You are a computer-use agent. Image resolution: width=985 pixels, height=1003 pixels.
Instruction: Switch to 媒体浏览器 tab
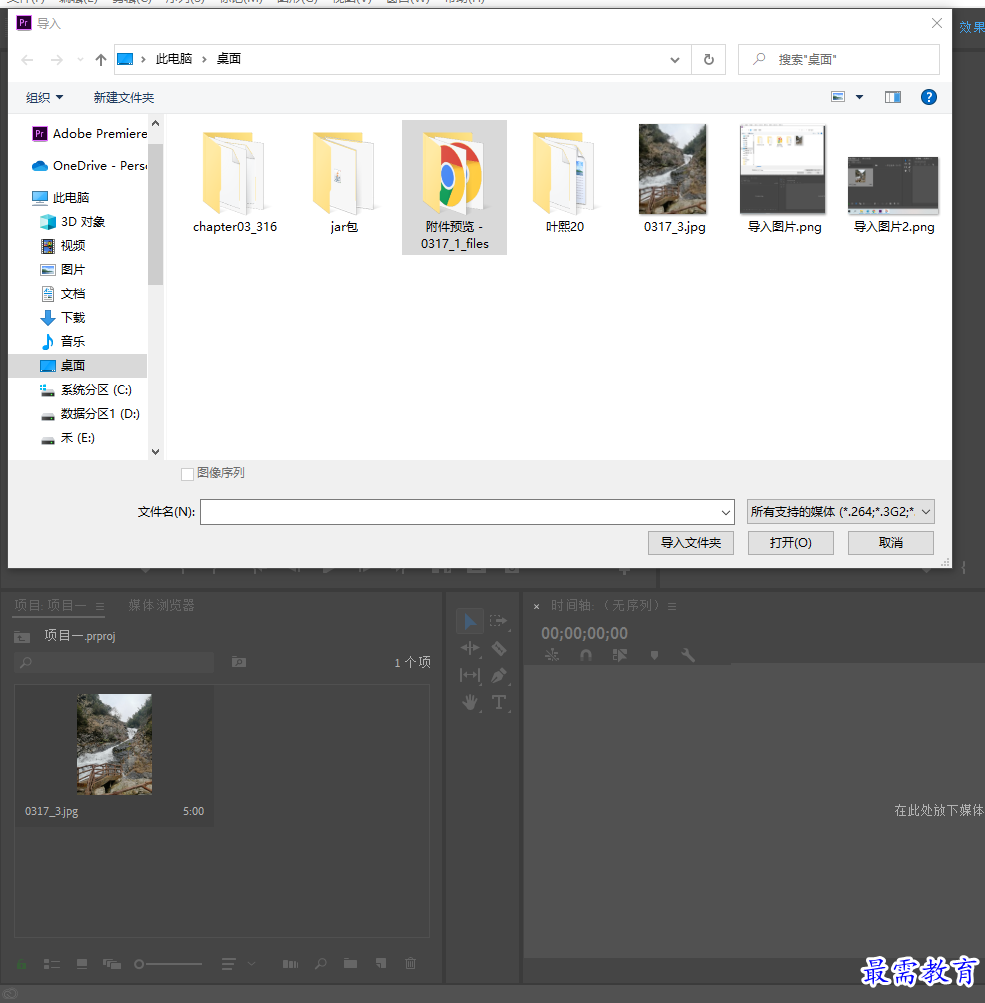161,605
